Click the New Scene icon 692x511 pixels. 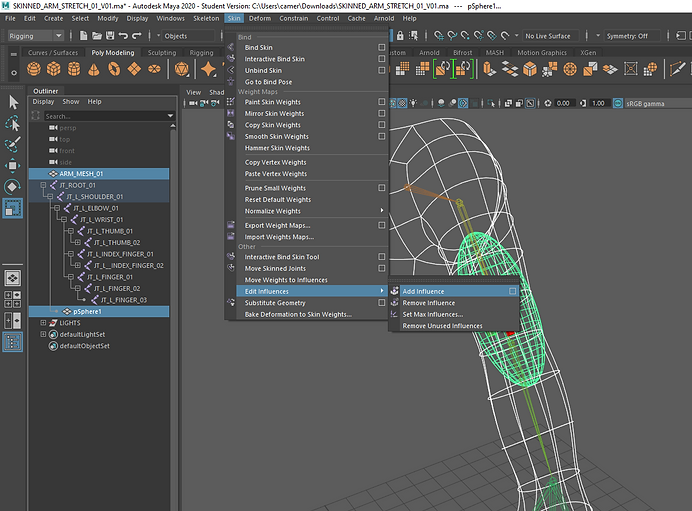[x=83, y=36]
